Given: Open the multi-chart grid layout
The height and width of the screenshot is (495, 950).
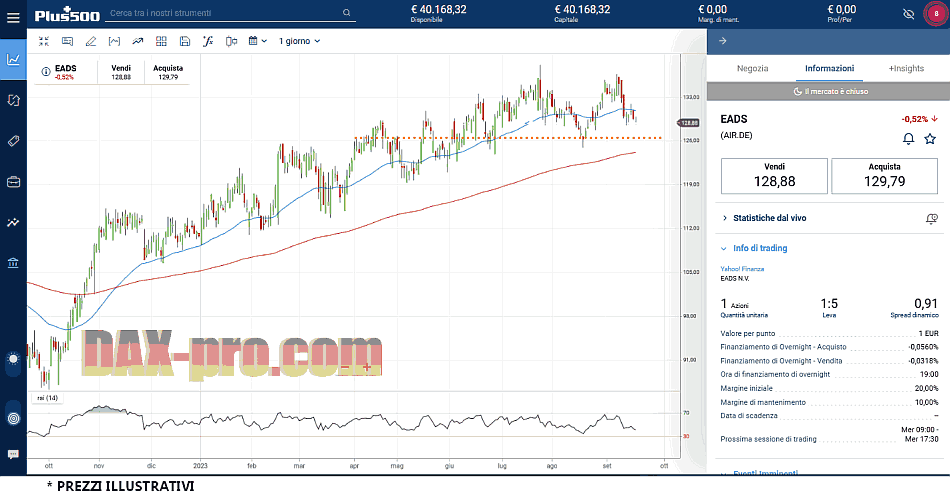Looking at the screenshot, I should coord(161,41).
